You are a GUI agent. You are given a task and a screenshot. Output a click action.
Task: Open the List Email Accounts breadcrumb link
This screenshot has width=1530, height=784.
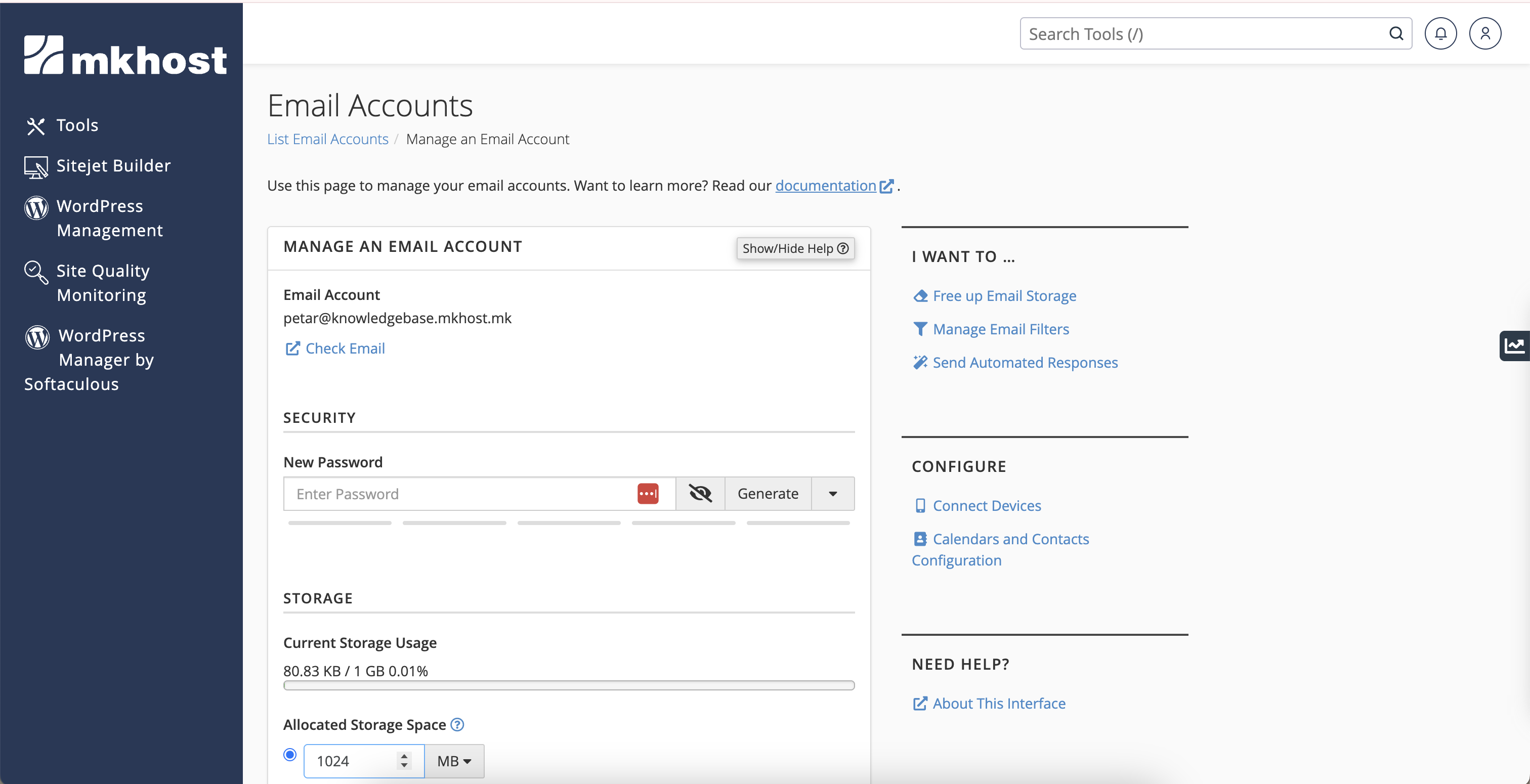click(x=327, y=139)
